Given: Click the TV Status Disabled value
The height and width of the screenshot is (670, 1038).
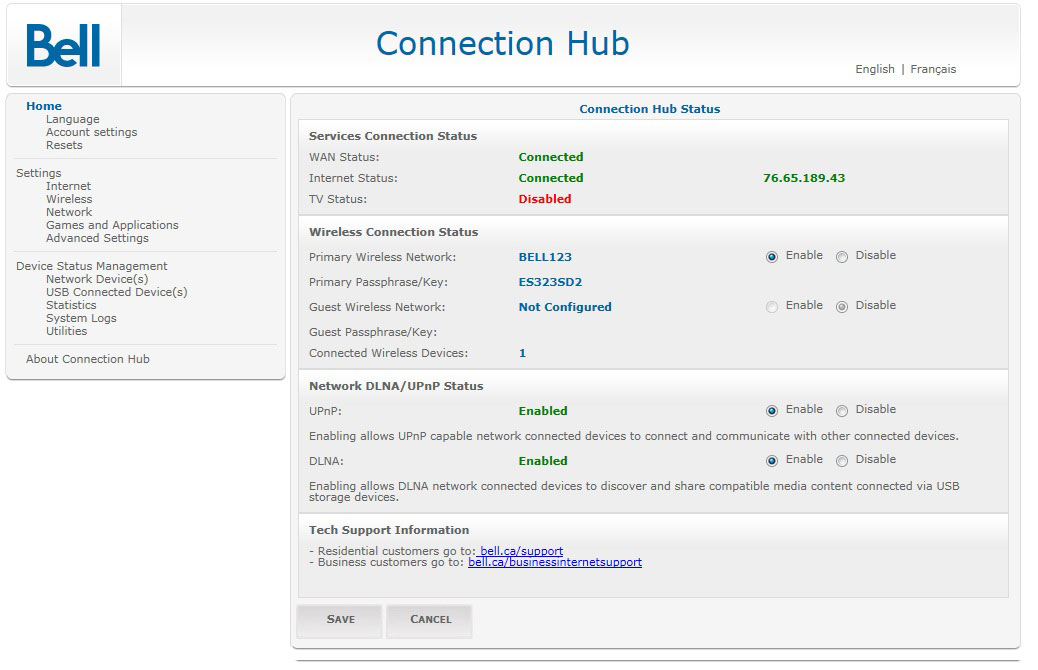Looking at the screenshot, I should (x=545, y=199).
